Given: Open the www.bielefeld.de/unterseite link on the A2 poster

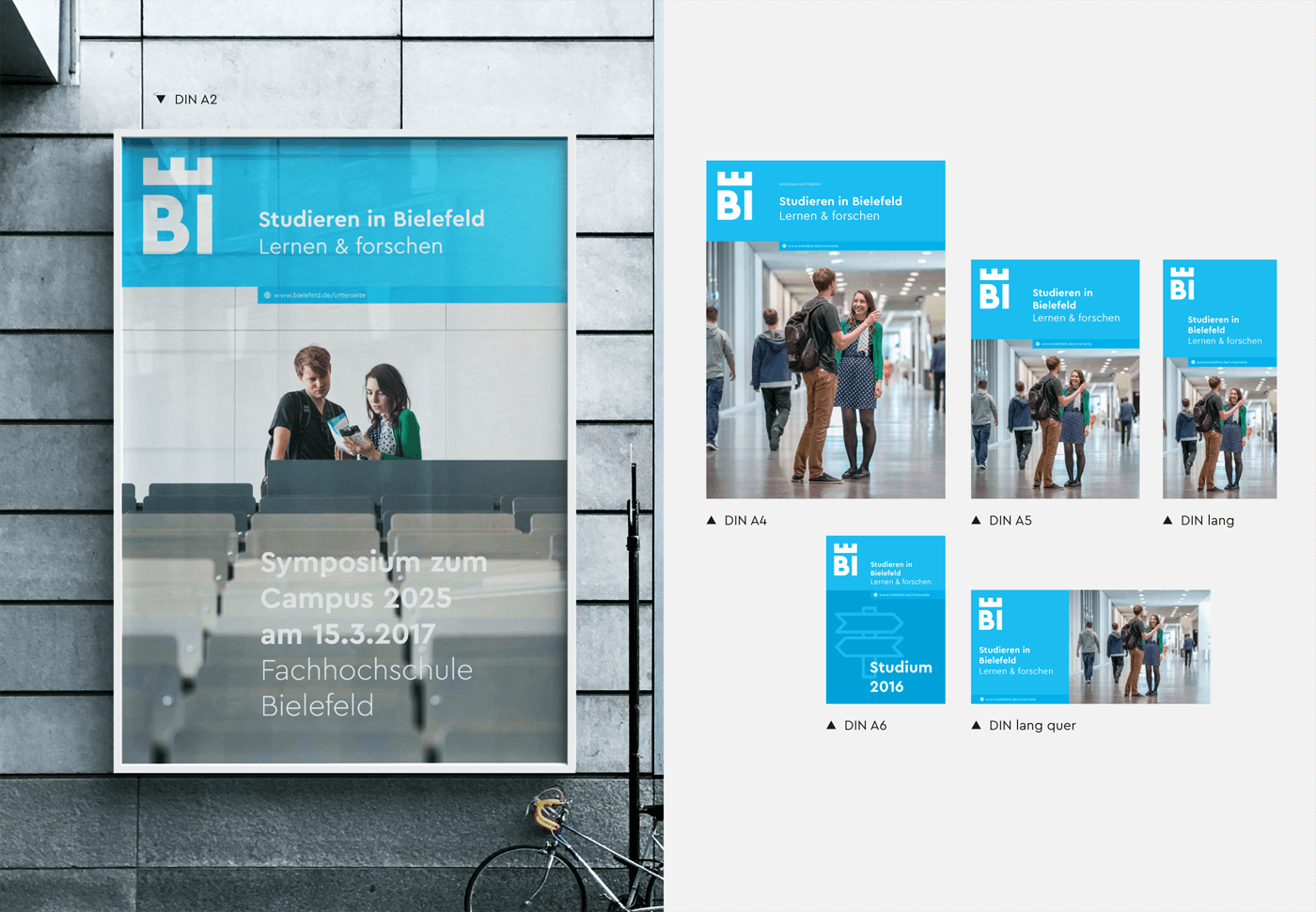Looking at the screenshot, I should [320, 295].
